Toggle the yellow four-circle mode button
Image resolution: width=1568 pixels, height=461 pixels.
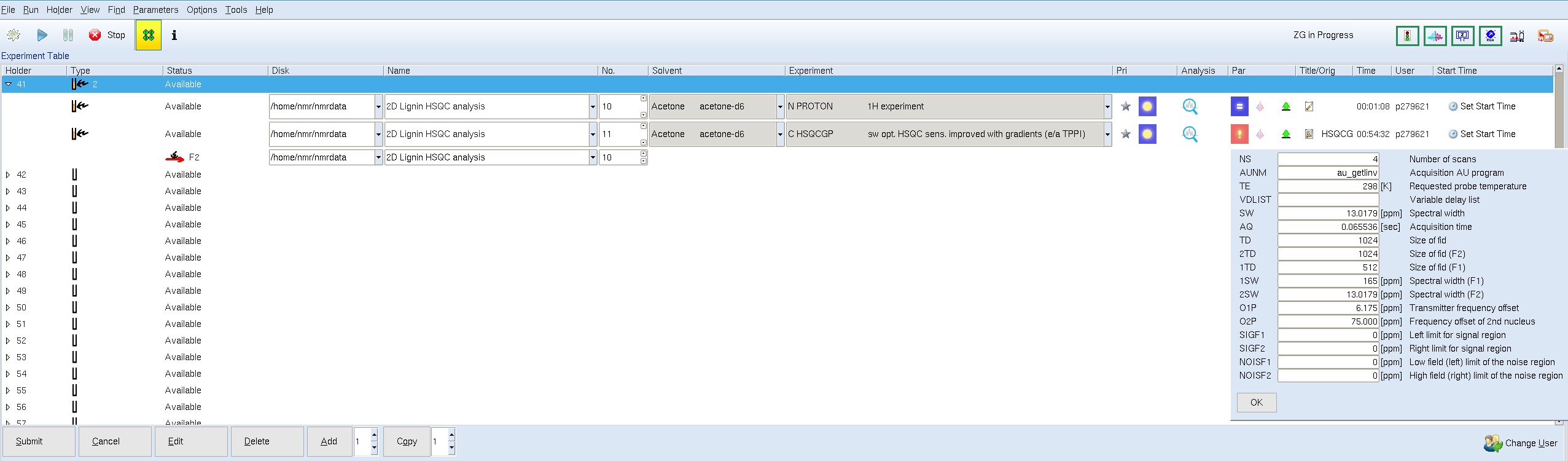point(149,35)
